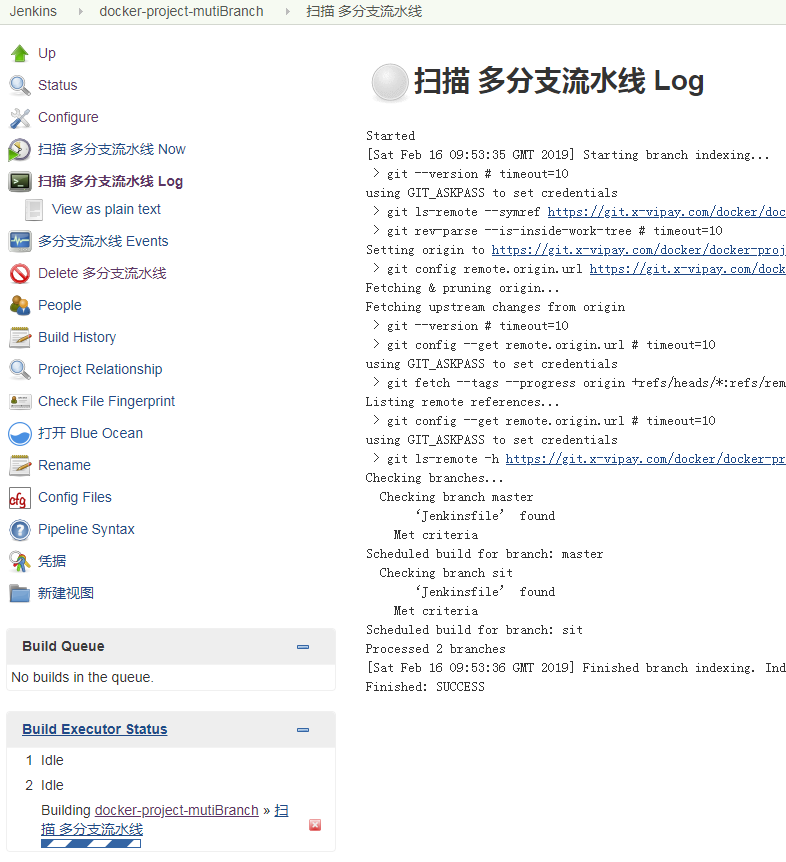Click the Pipeline Syntax help icon
786x862 pixels.
coord(20,529)
